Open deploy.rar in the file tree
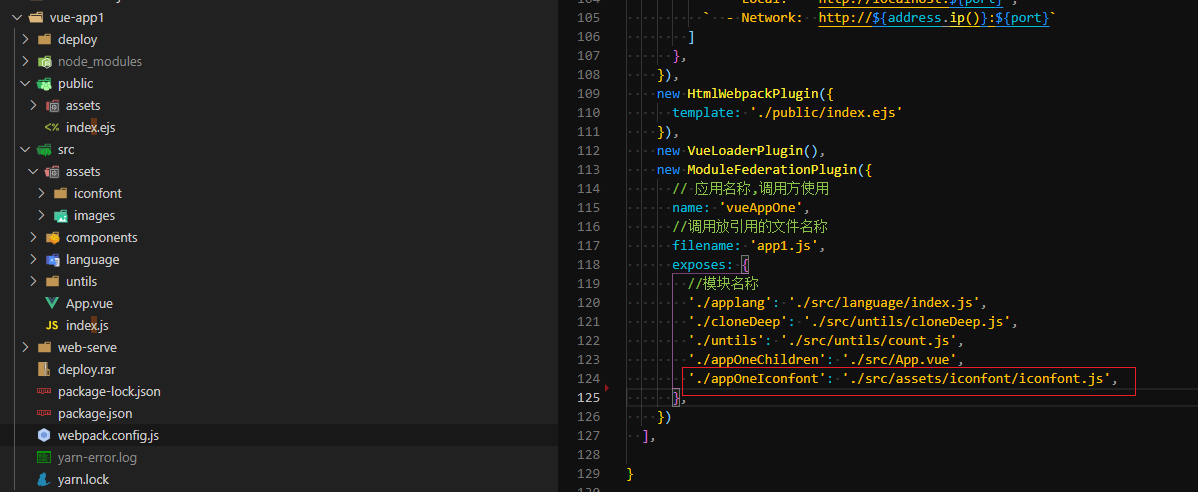 click(x=86, y=370)
